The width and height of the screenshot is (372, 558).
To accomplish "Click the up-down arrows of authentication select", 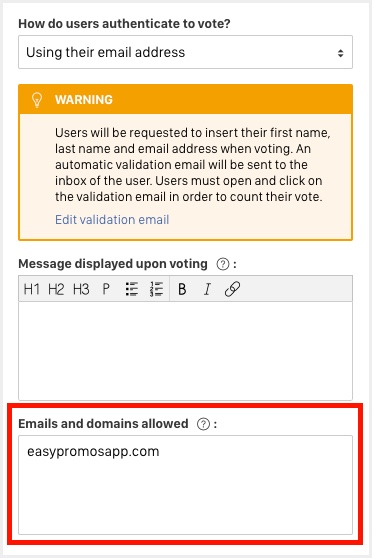I will [340, 53].
